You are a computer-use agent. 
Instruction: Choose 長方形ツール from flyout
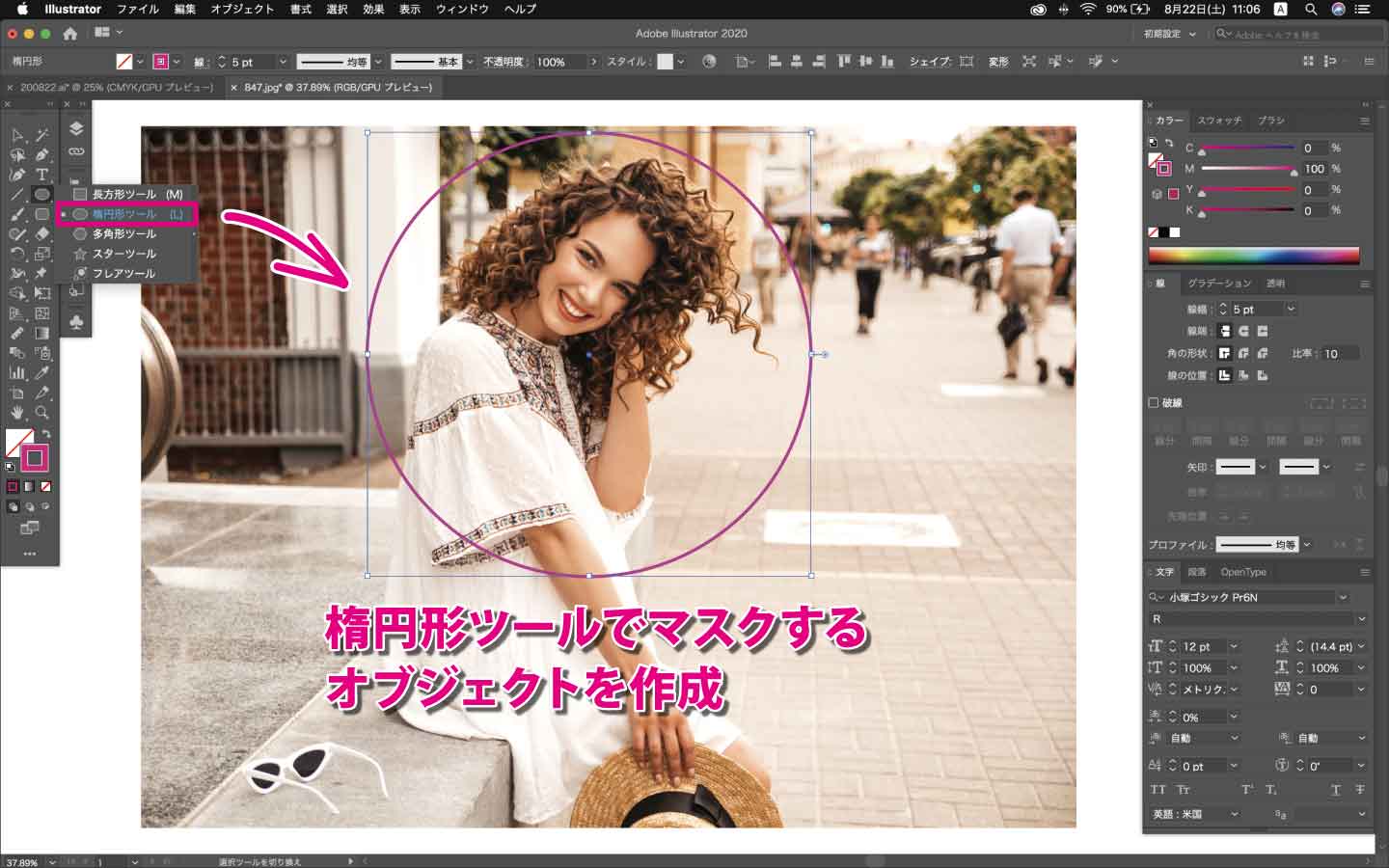click(128, 194)
